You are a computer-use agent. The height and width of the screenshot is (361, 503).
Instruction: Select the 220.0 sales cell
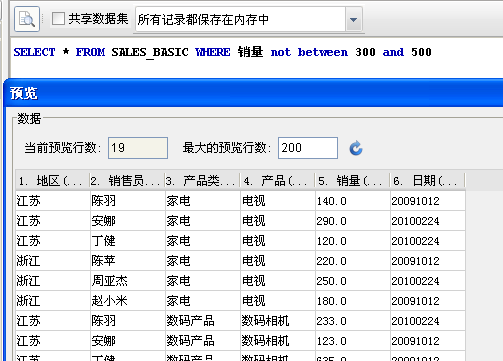[353, 261]
